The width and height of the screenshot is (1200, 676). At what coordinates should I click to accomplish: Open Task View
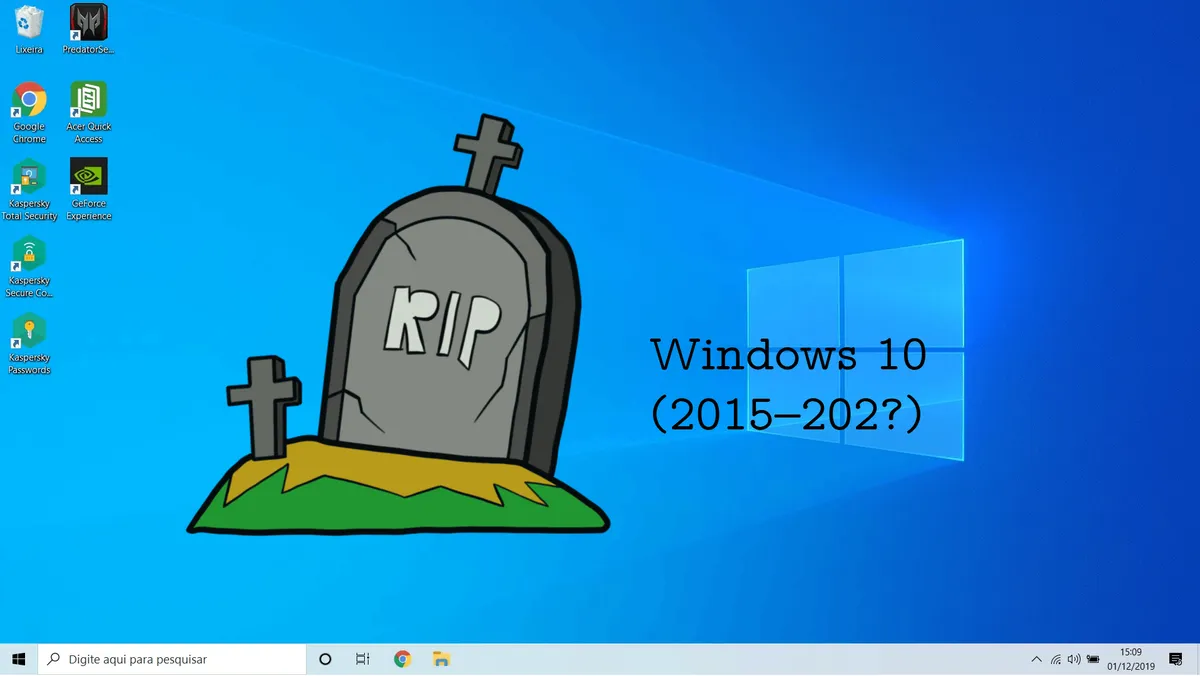point(362,659)
